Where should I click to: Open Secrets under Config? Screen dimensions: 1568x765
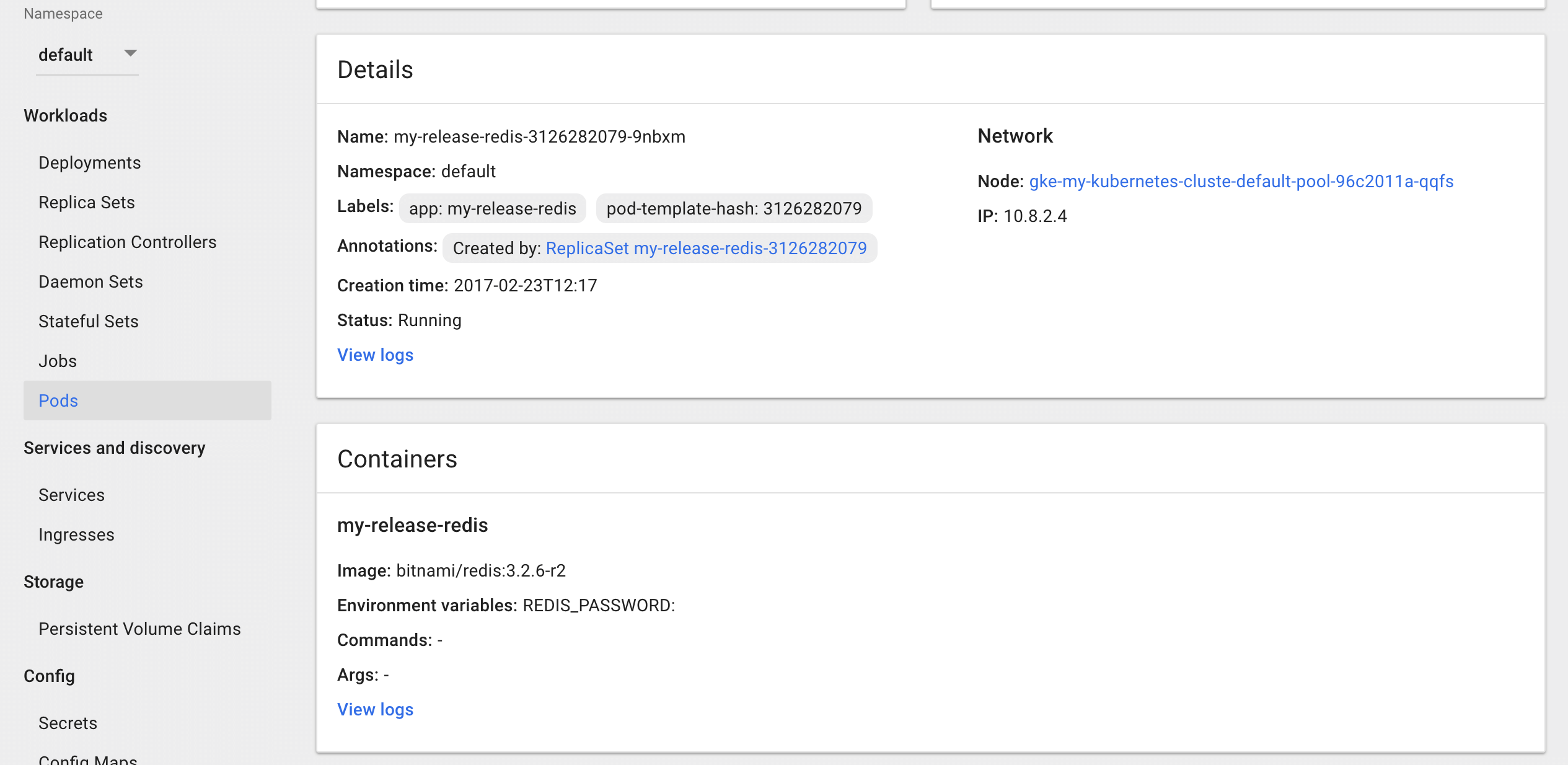[x=68, y=723]
